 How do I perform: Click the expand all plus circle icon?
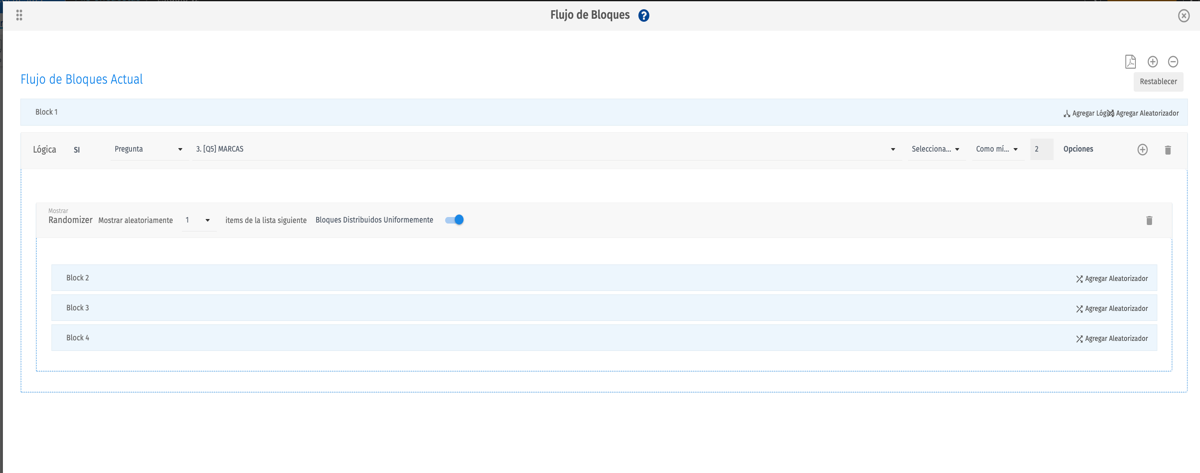(1153, 62)
